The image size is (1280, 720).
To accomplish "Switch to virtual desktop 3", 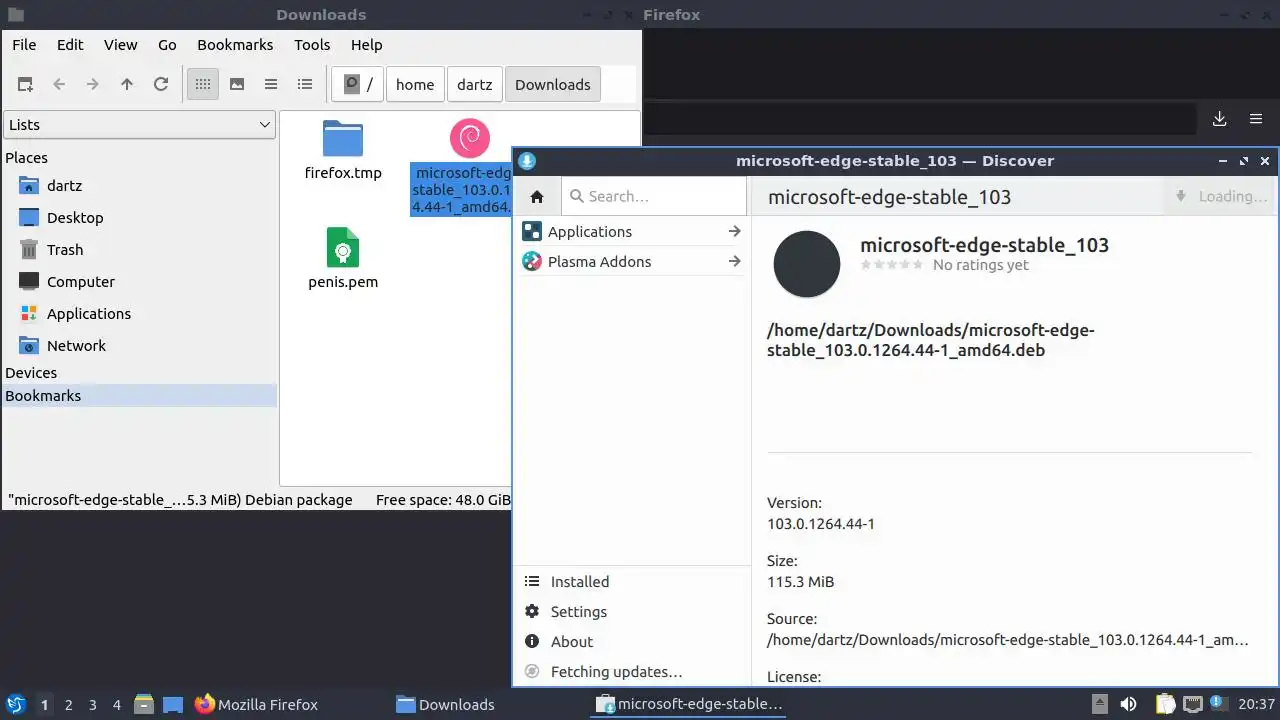I will 93,705.
